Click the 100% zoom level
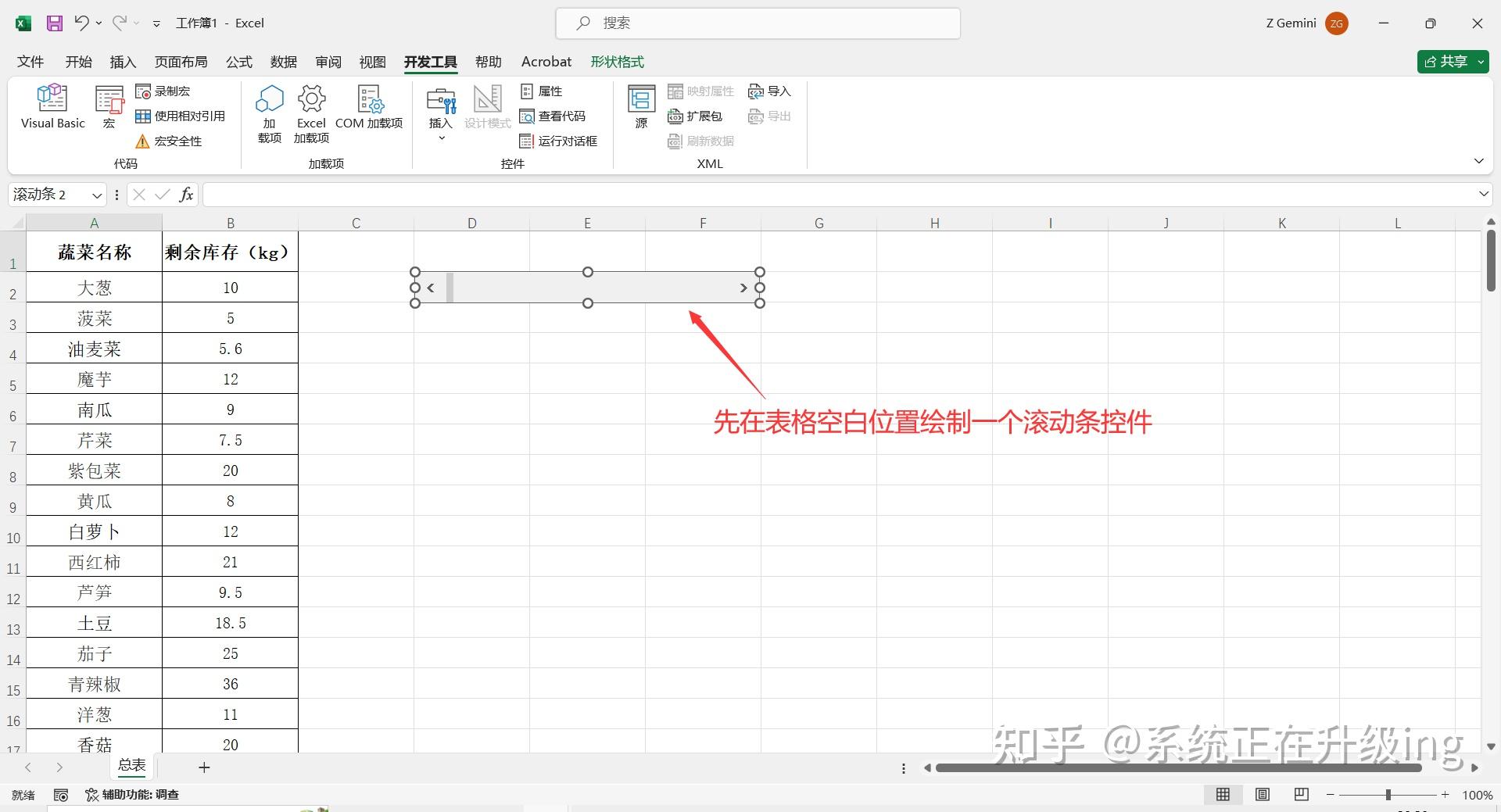Image resolution: width=1501 pixels, height=812 pixels. [x=1477, y=795]
